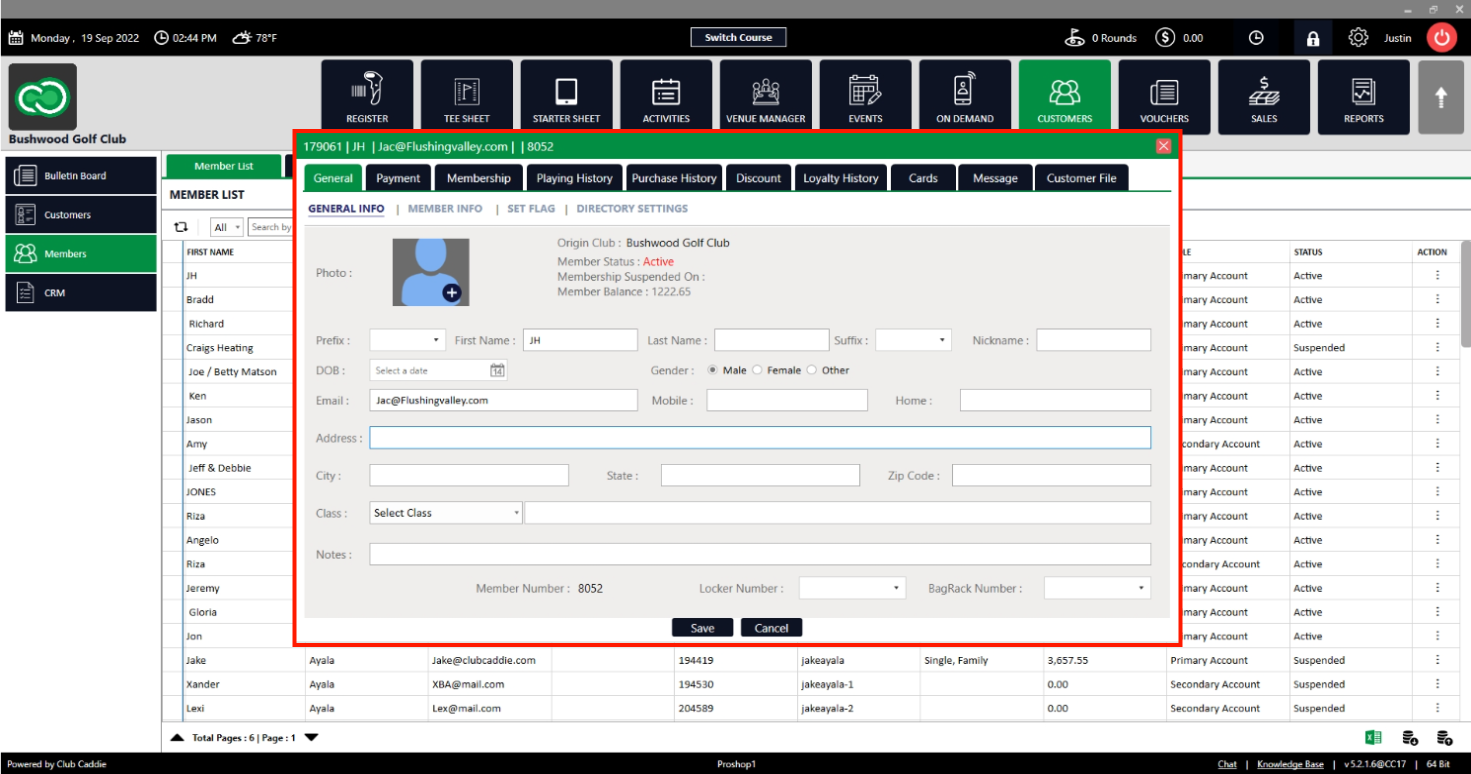Click the red power button
Screen dimensions: 1471x774
click(1441, 38)
